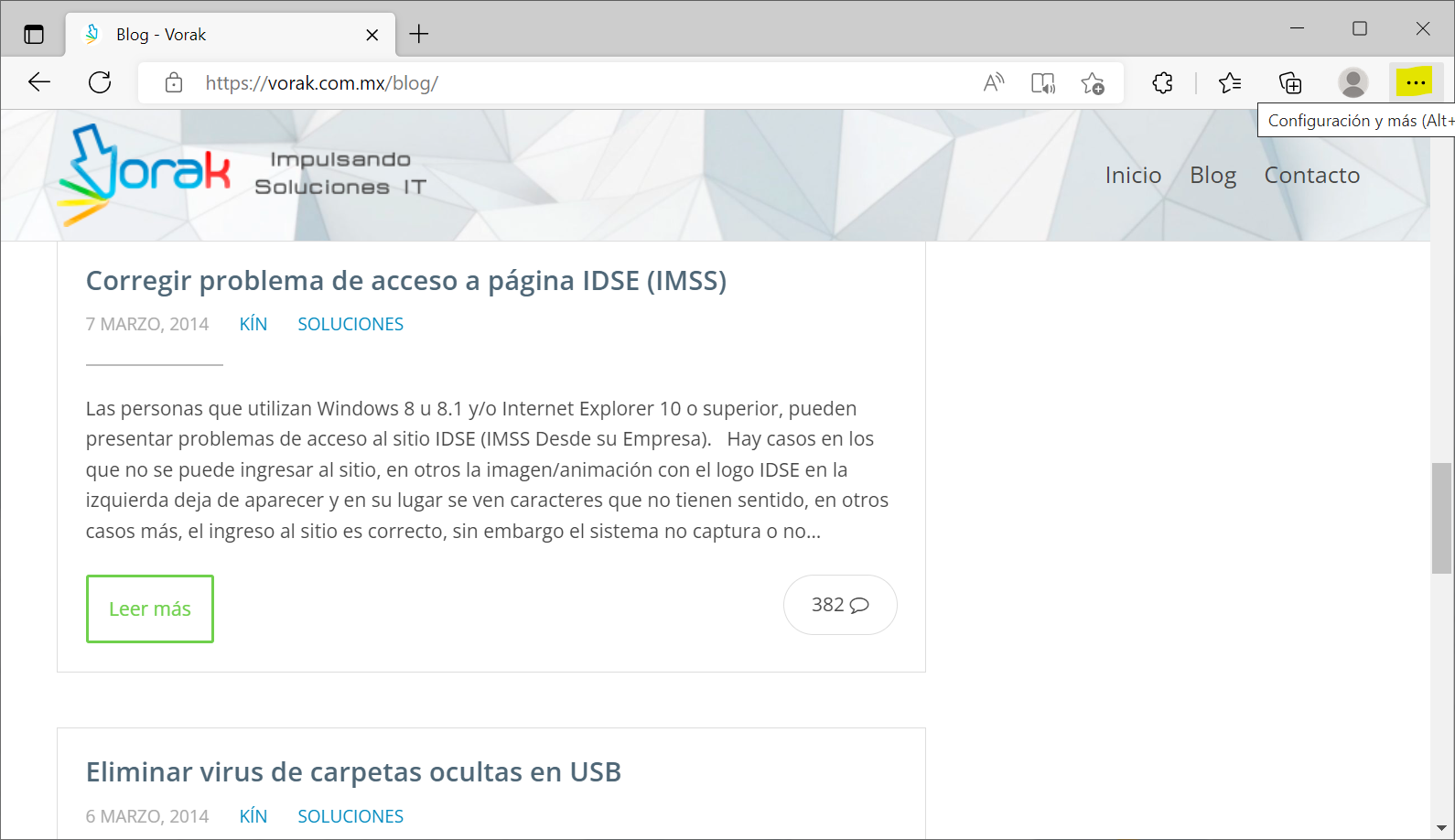Click the Vorak logo
Image resolution: width=1455 pixels, height=840 pixels.
[144, 175]
